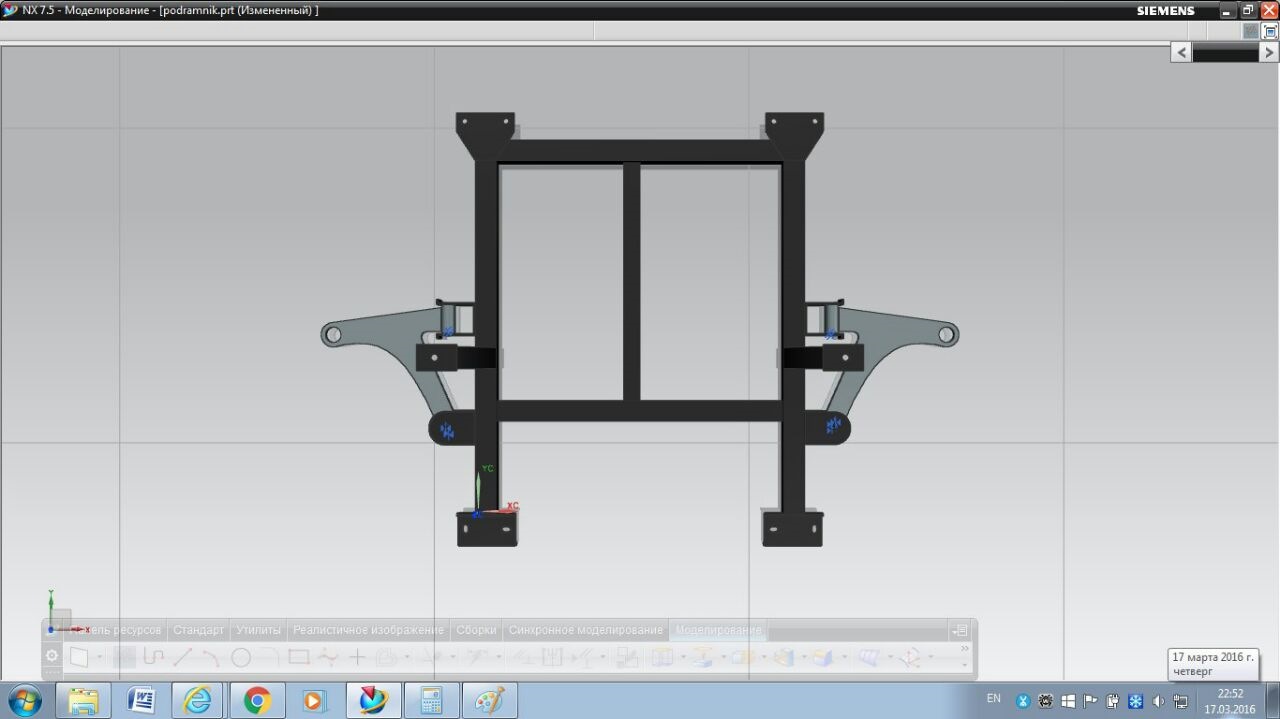The image size is (1280, 719).
Task: Open Calculator from the taskbar
Action: pyautogui.click(x=431, y=701)
